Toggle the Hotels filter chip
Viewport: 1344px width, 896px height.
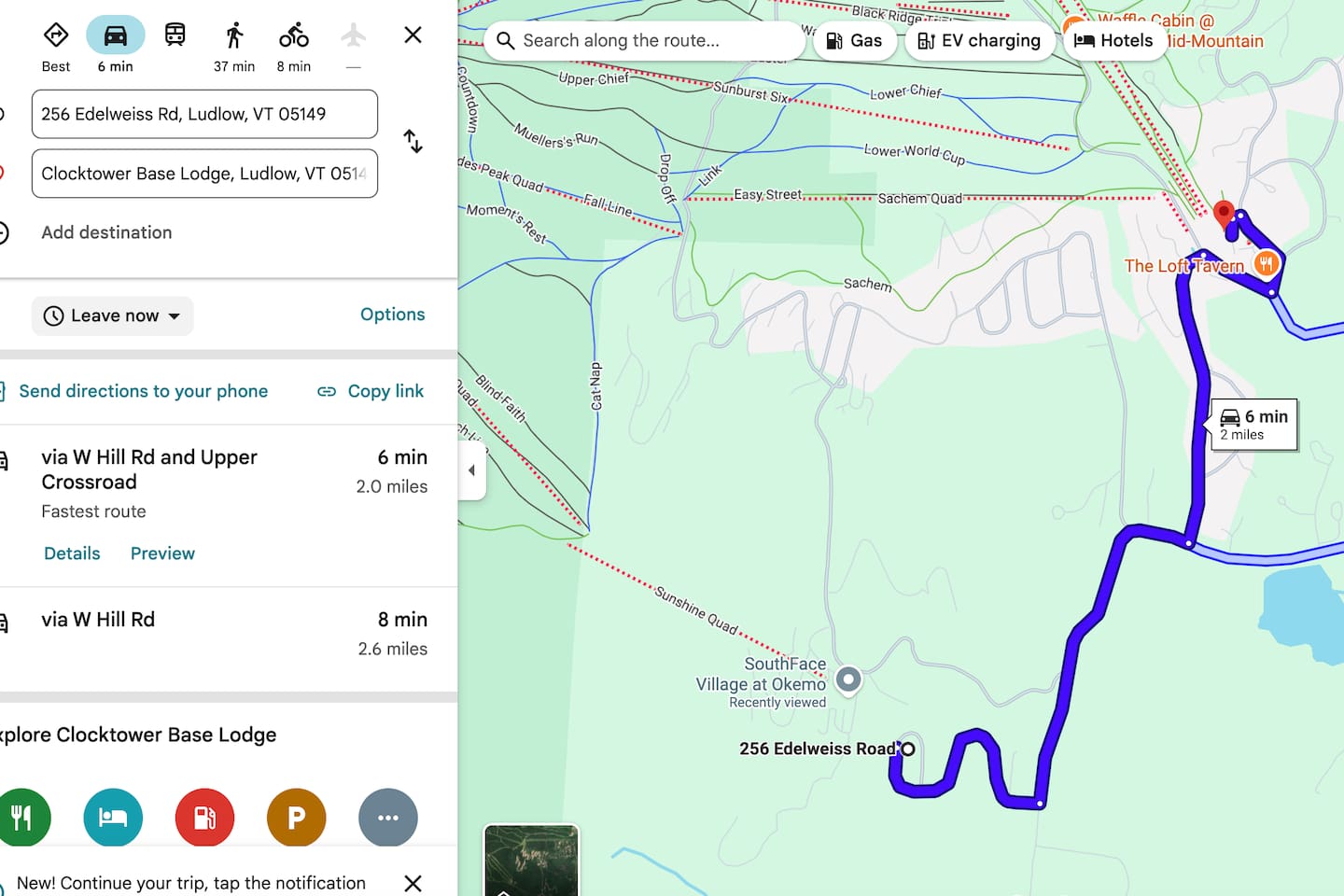coord(1113,41)
